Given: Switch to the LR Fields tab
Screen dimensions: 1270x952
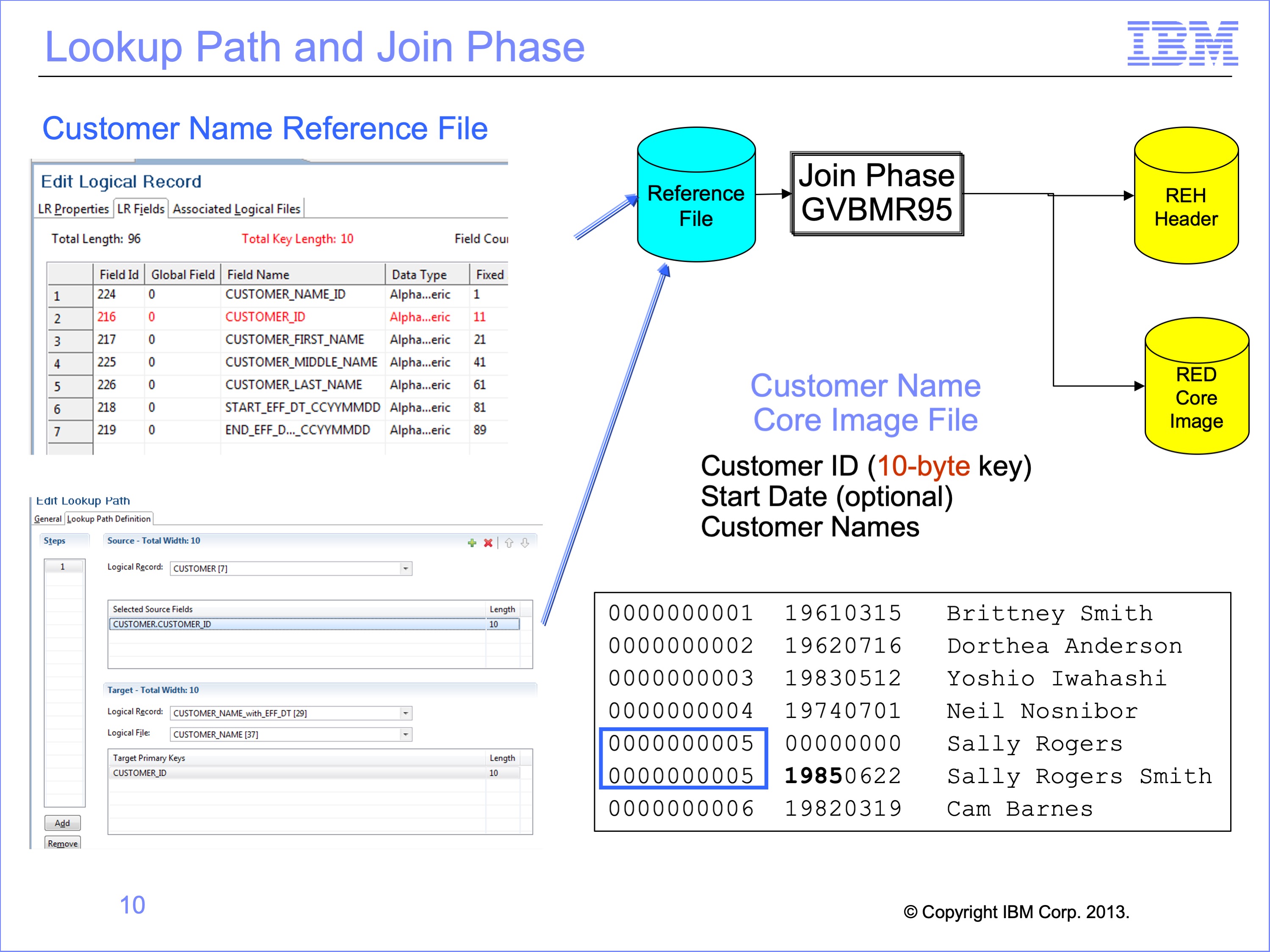Looking at the screenshot, I should [141, 209].
